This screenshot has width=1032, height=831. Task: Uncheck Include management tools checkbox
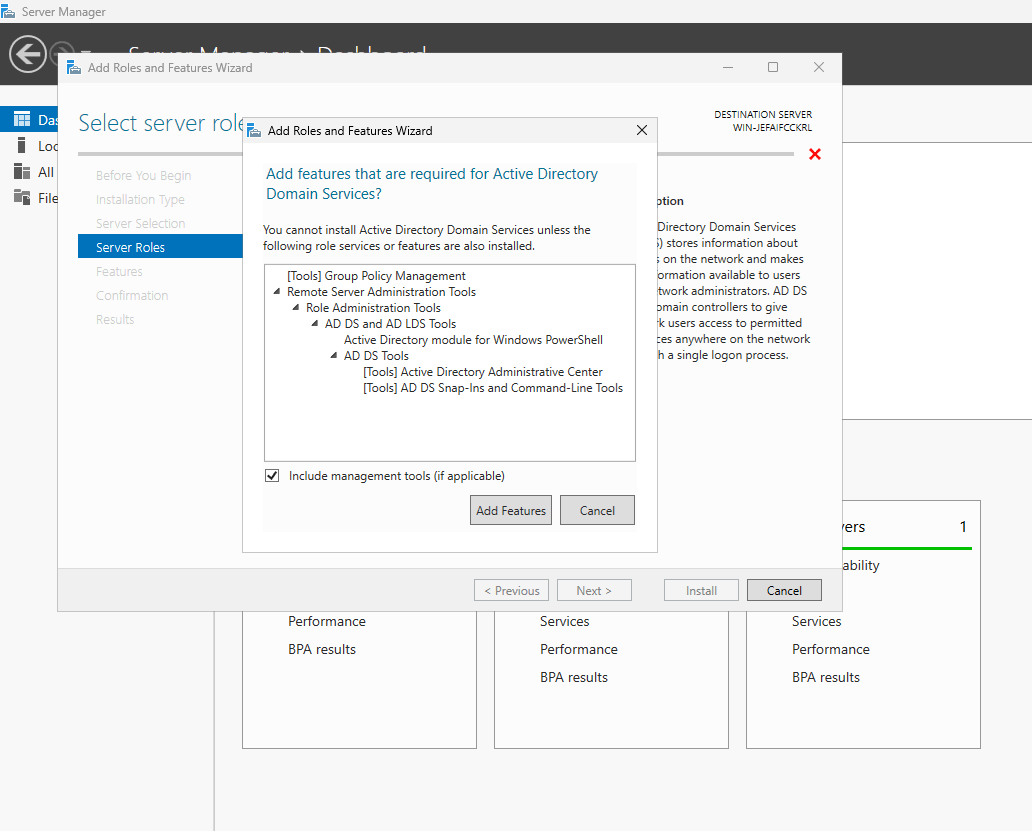[272, 476]
